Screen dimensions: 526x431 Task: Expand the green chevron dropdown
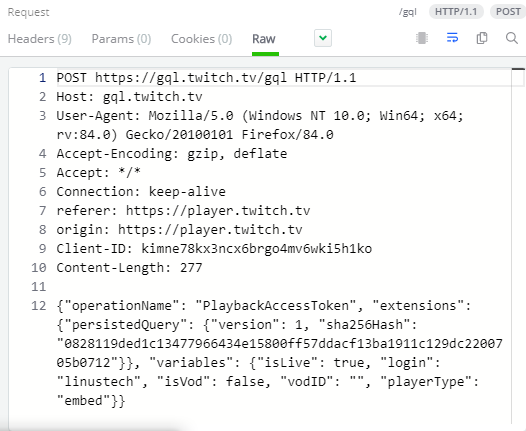(x=323, y=38)
